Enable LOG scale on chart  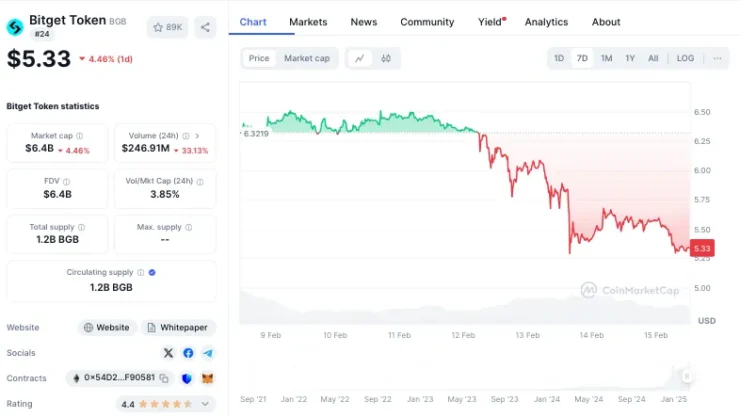(685, 58)
